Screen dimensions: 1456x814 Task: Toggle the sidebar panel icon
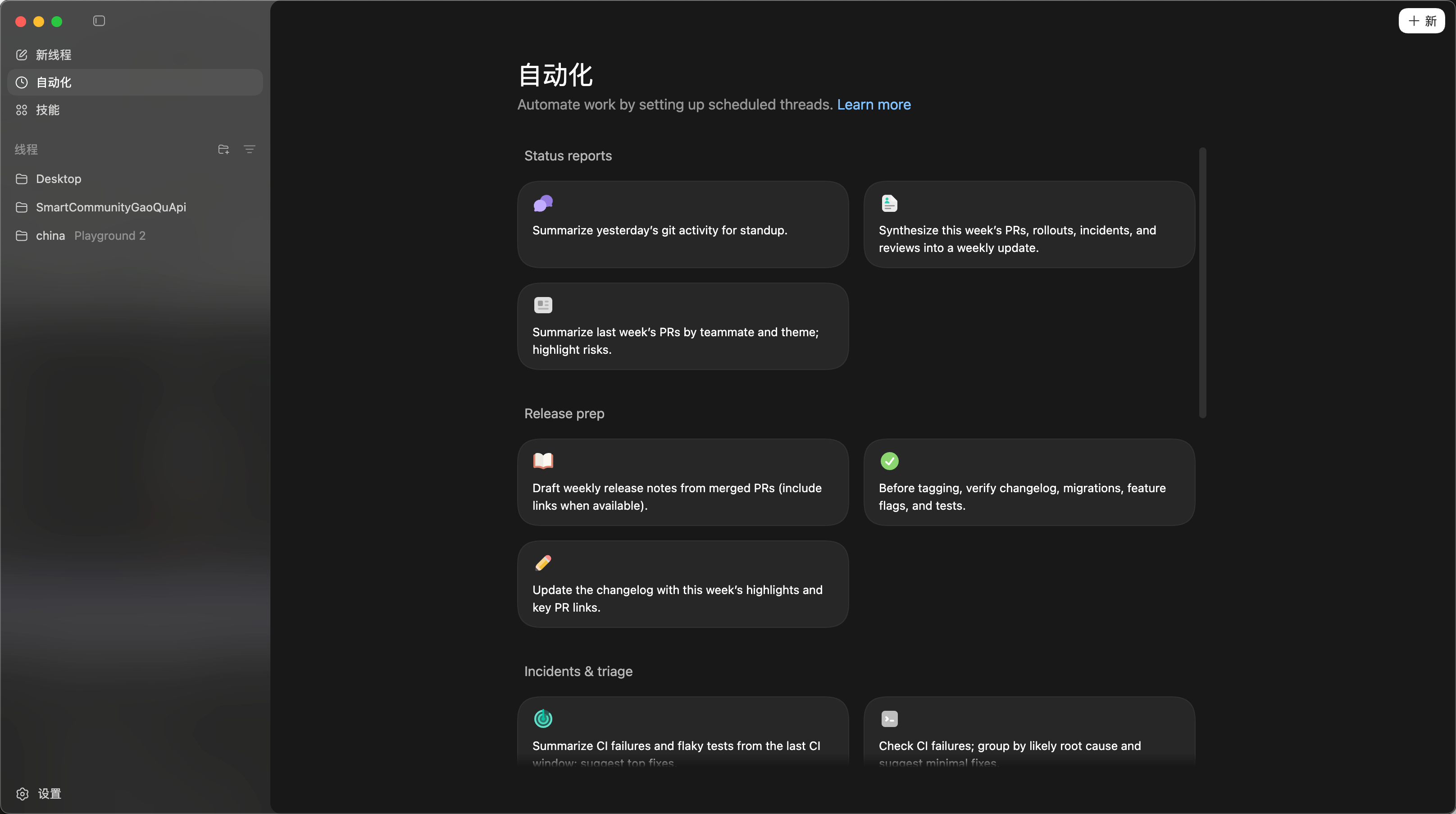(99, 21)
